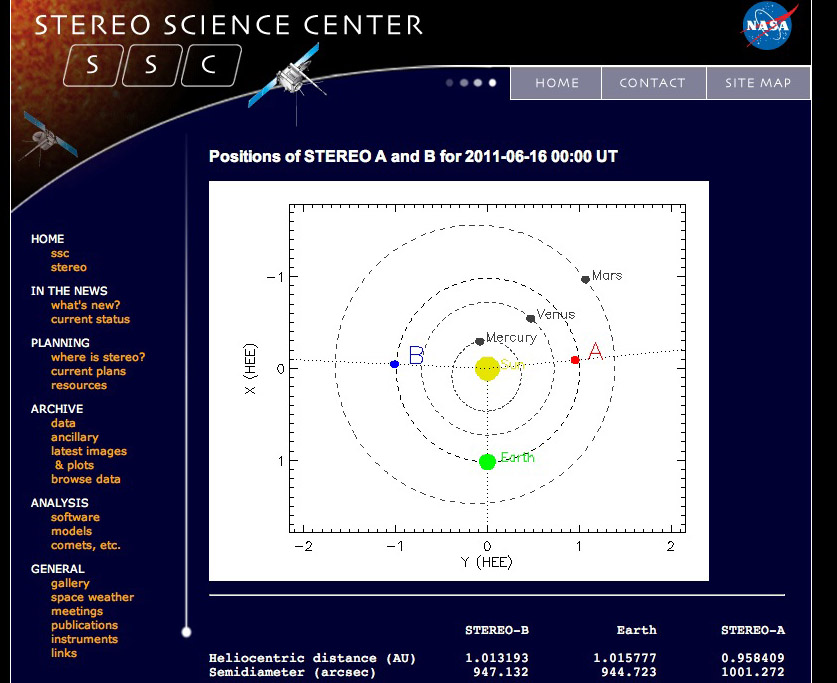Click the value 944.723
The image size is (837, 683).
(629, 672)
